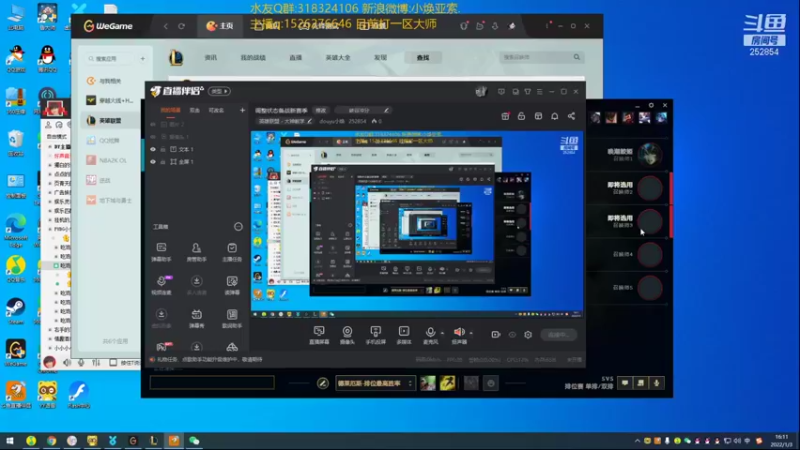Click the magnifier icon in WeGame search
The image size is (800, 450).
(x=577, y=57)
